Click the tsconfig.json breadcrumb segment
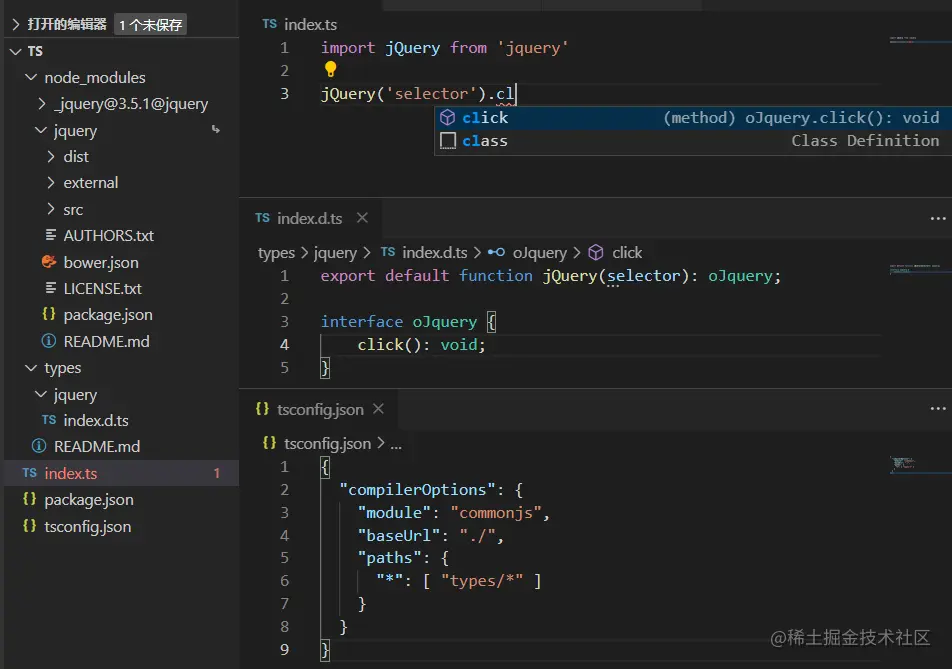This screenshot has height=669, width=952. [327, 444]
